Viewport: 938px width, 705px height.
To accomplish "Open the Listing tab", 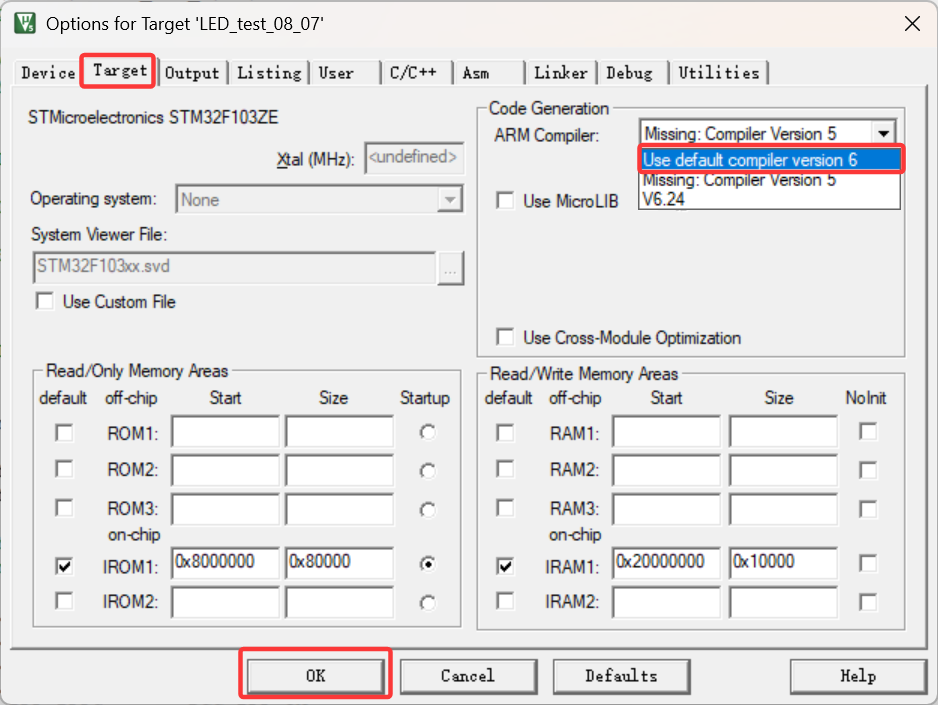I will (269, 73).
